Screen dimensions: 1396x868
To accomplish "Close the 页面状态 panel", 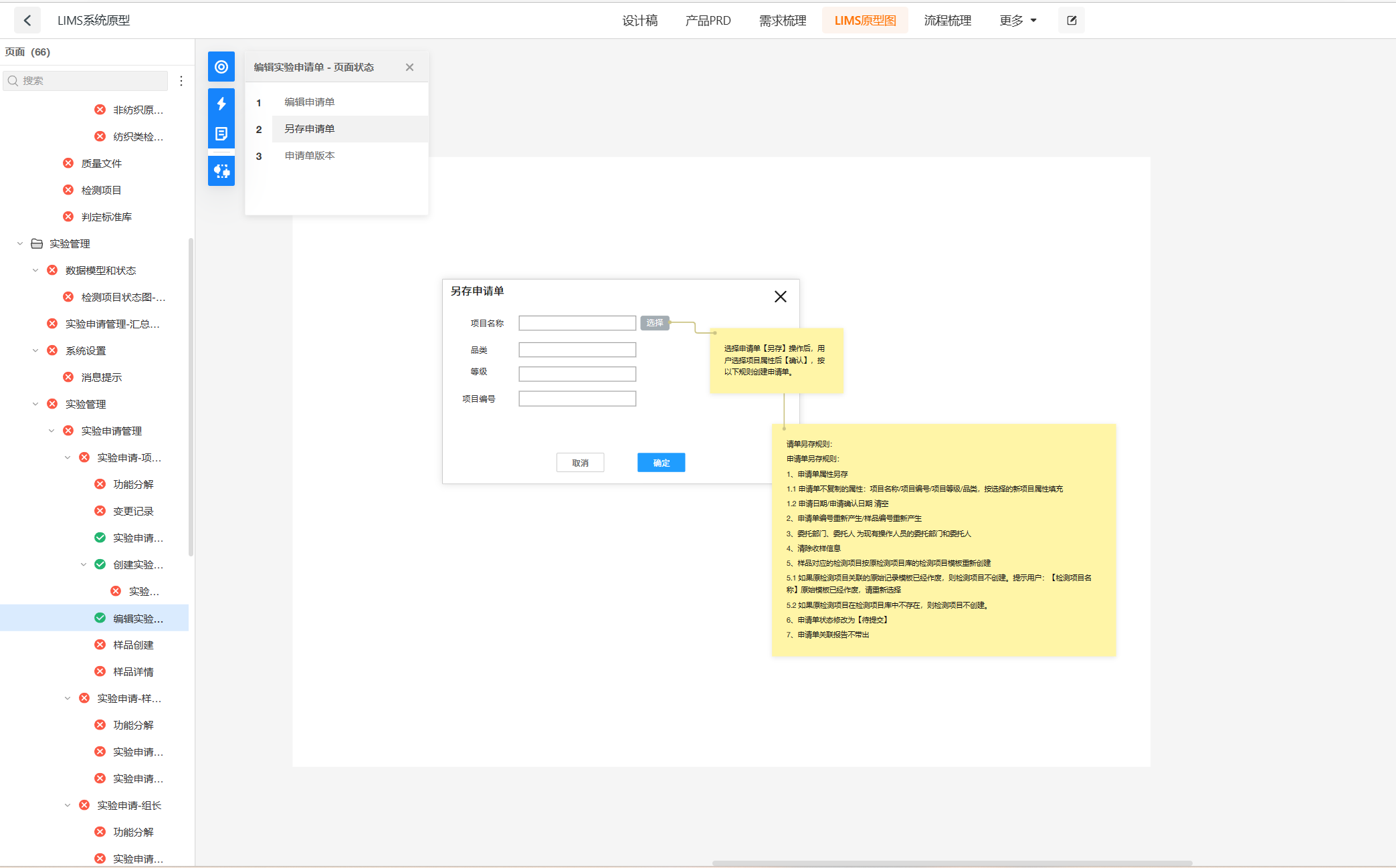I will click(409, 68).
